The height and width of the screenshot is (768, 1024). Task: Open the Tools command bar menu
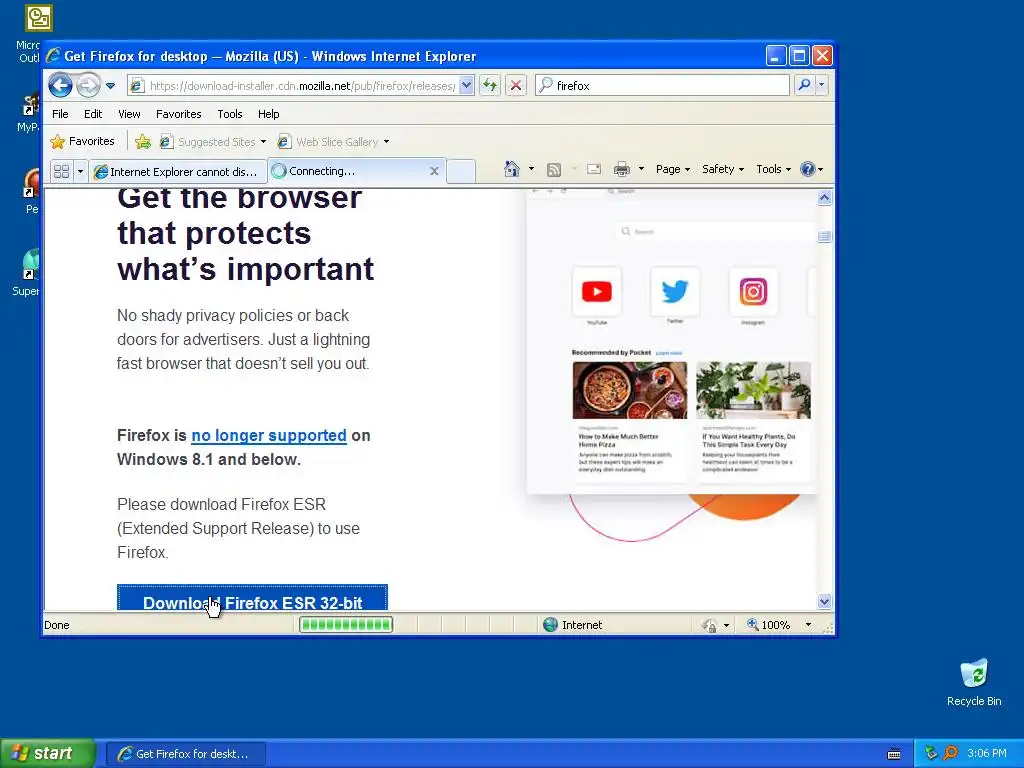click(x=773, y=169)
